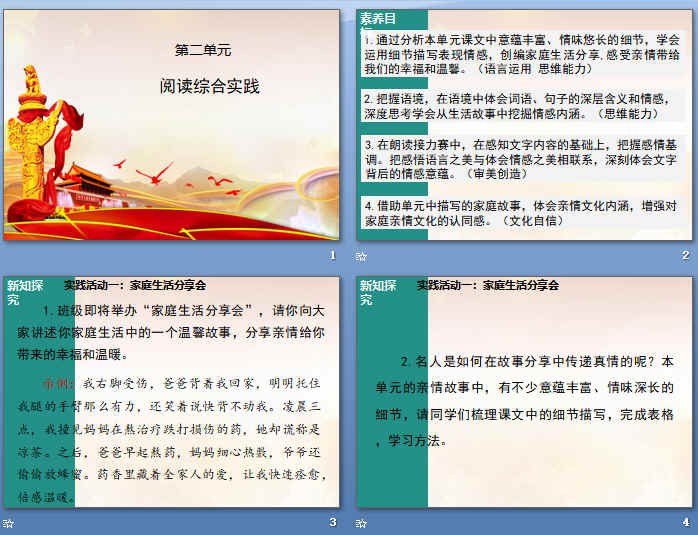The height and width of the screenshot is (535, 698).
Task: Select the slide 3 thumbnail with example text
Action: click(172, 392)
